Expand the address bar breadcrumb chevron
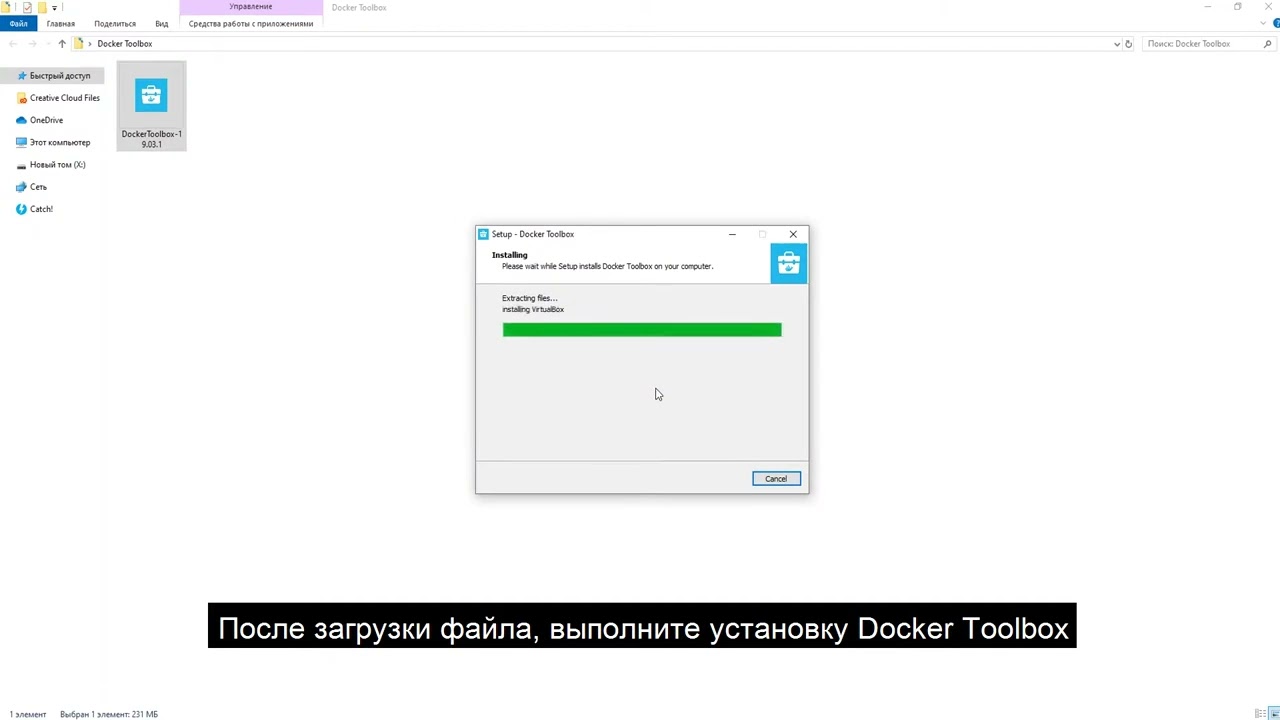The height and width of the screenshot is (720, 1280). pos(91,44)
